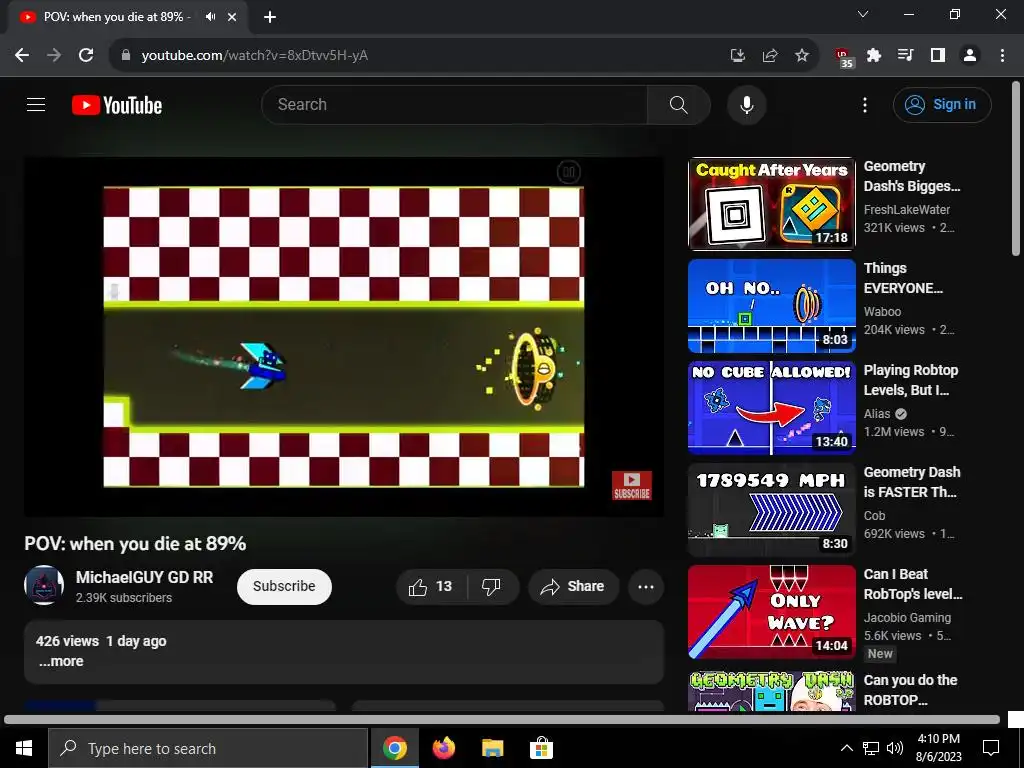Viewport: 1024px width, 768px height.
Task: Open Can I Beat RobTop's level title
Action: pyautogui.click(x=913, y=584)
